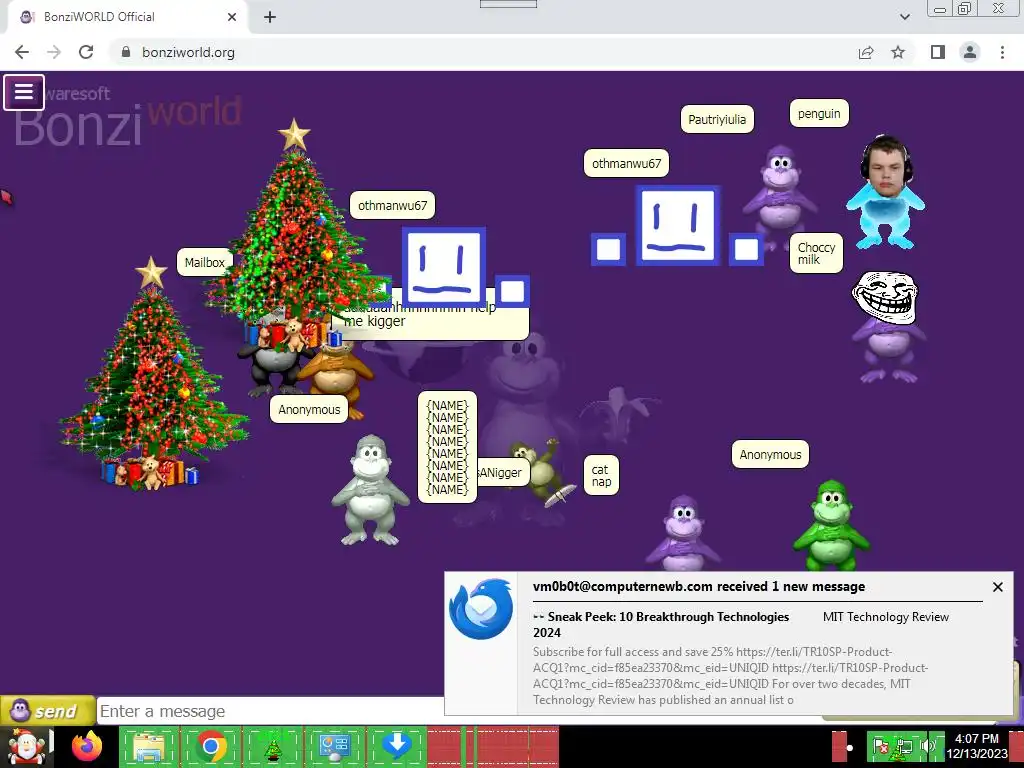Click the penguin name tag

[x=819, y=114]
